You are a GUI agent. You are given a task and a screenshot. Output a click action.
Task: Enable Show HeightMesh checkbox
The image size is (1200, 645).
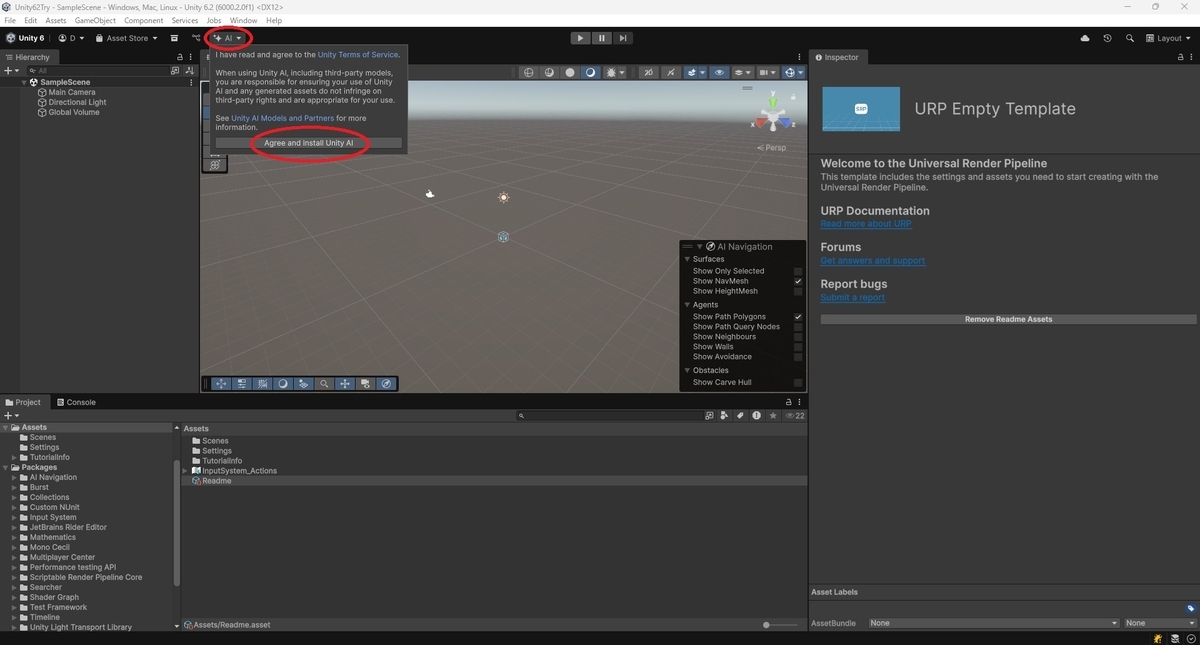click(x=798, y=291)
